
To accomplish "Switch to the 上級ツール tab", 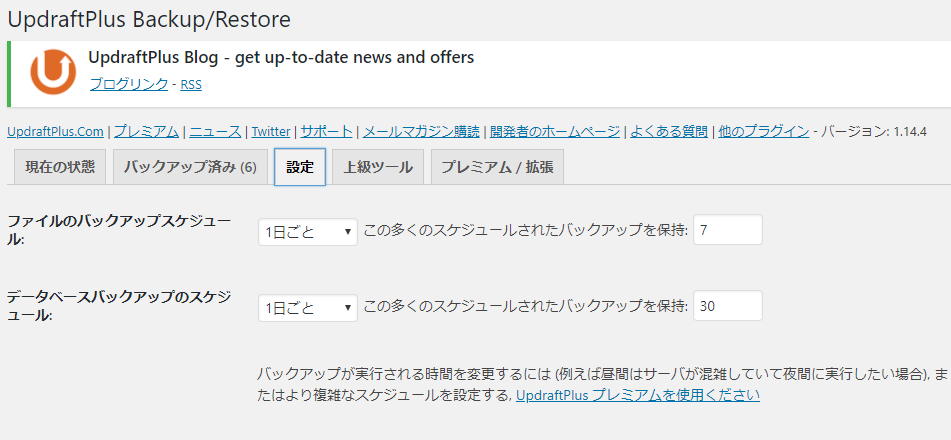I will pos(378,167).
